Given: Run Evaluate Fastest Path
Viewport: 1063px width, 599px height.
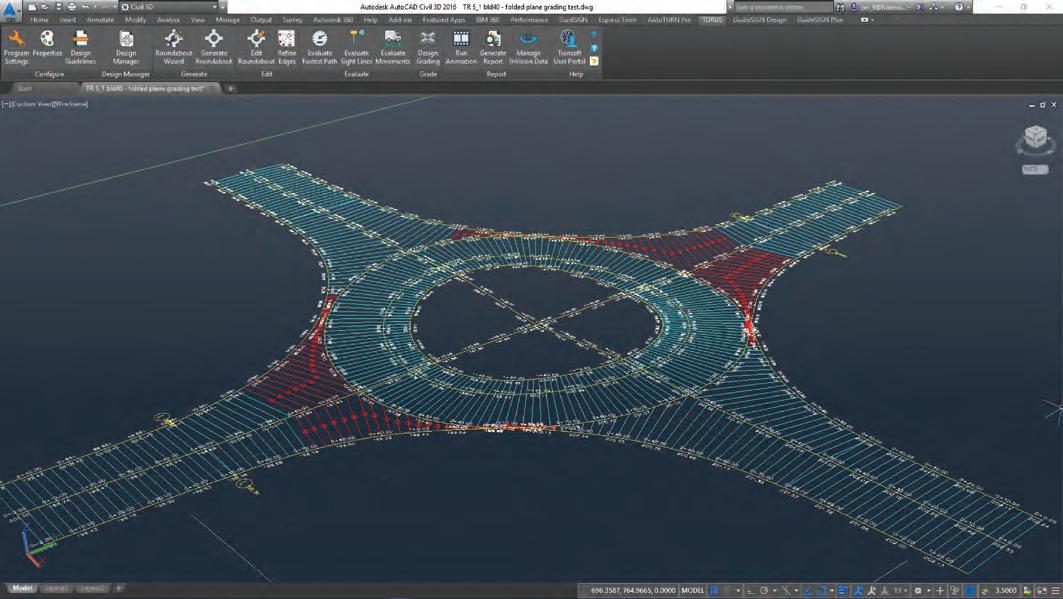Looking at the screenshot, I should click(x=319, y=47).
